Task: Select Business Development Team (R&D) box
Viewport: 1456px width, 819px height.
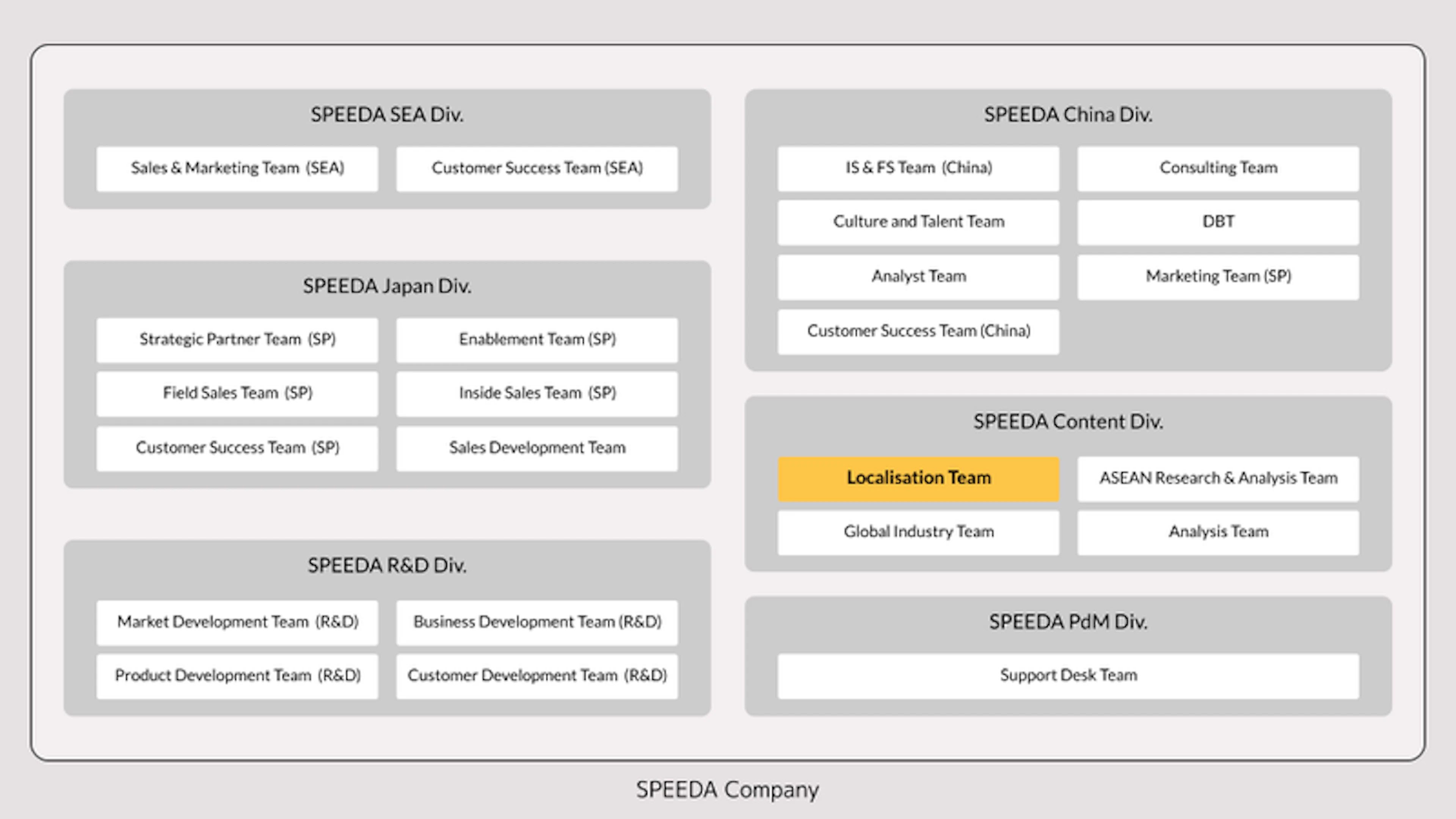Action: [537, 623]
